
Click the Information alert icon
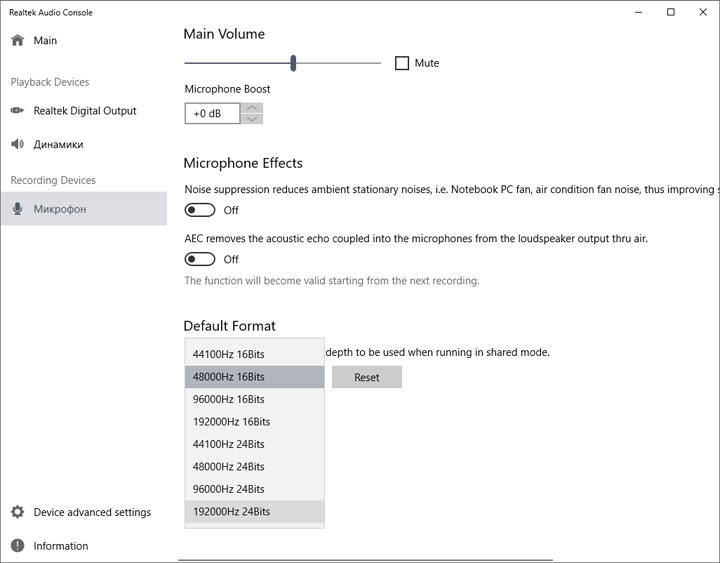tap(17, 546)
